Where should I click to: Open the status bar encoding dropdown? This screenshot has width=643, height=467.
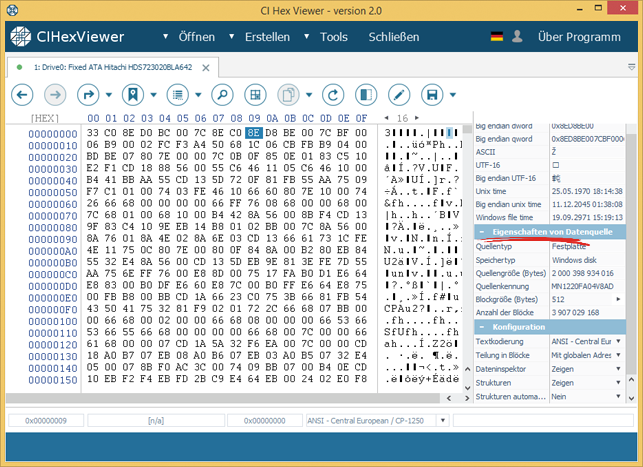tap(441, 420)
